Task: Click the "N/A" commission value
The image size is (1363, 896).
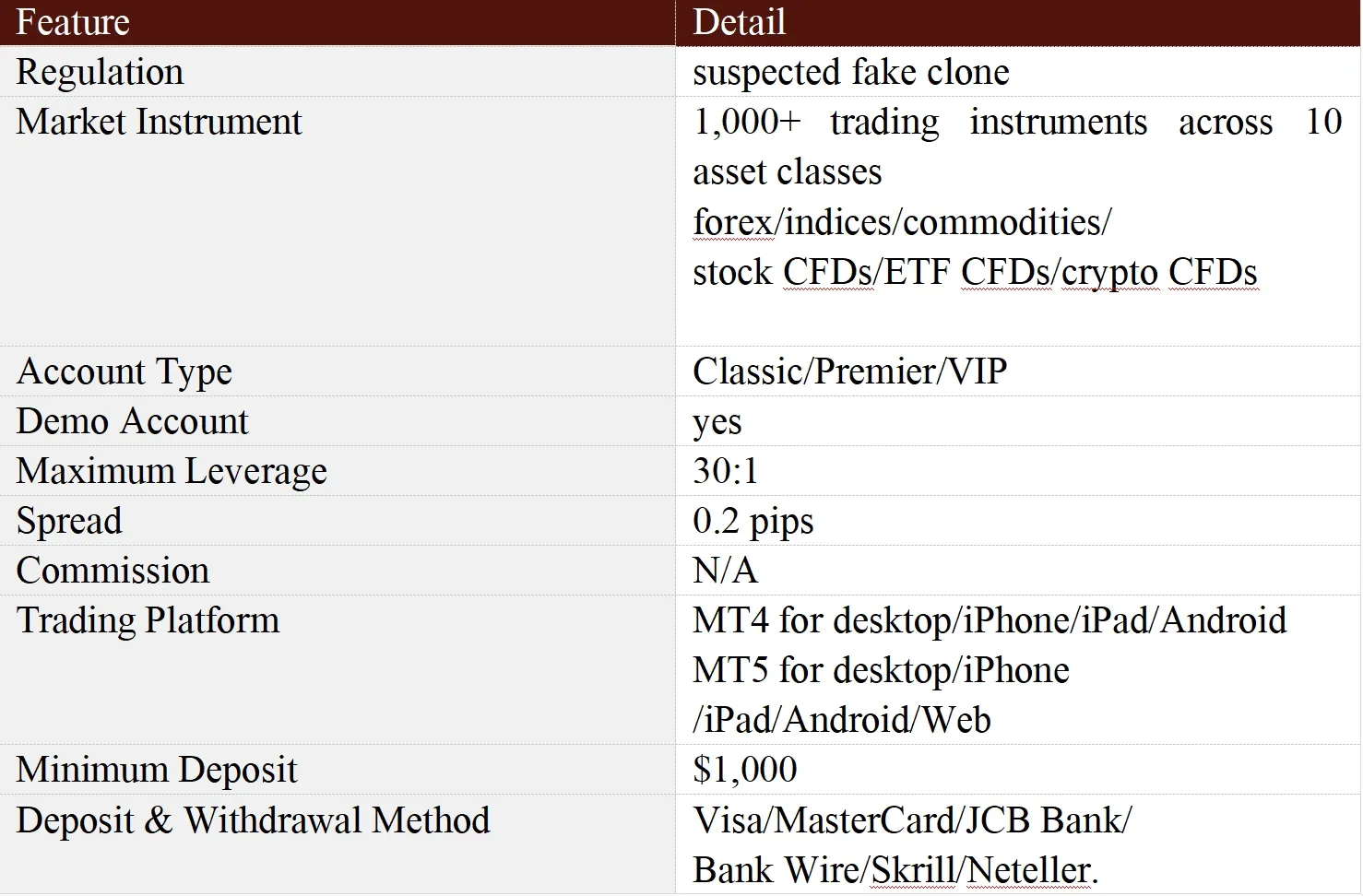Action: point(725,571)
